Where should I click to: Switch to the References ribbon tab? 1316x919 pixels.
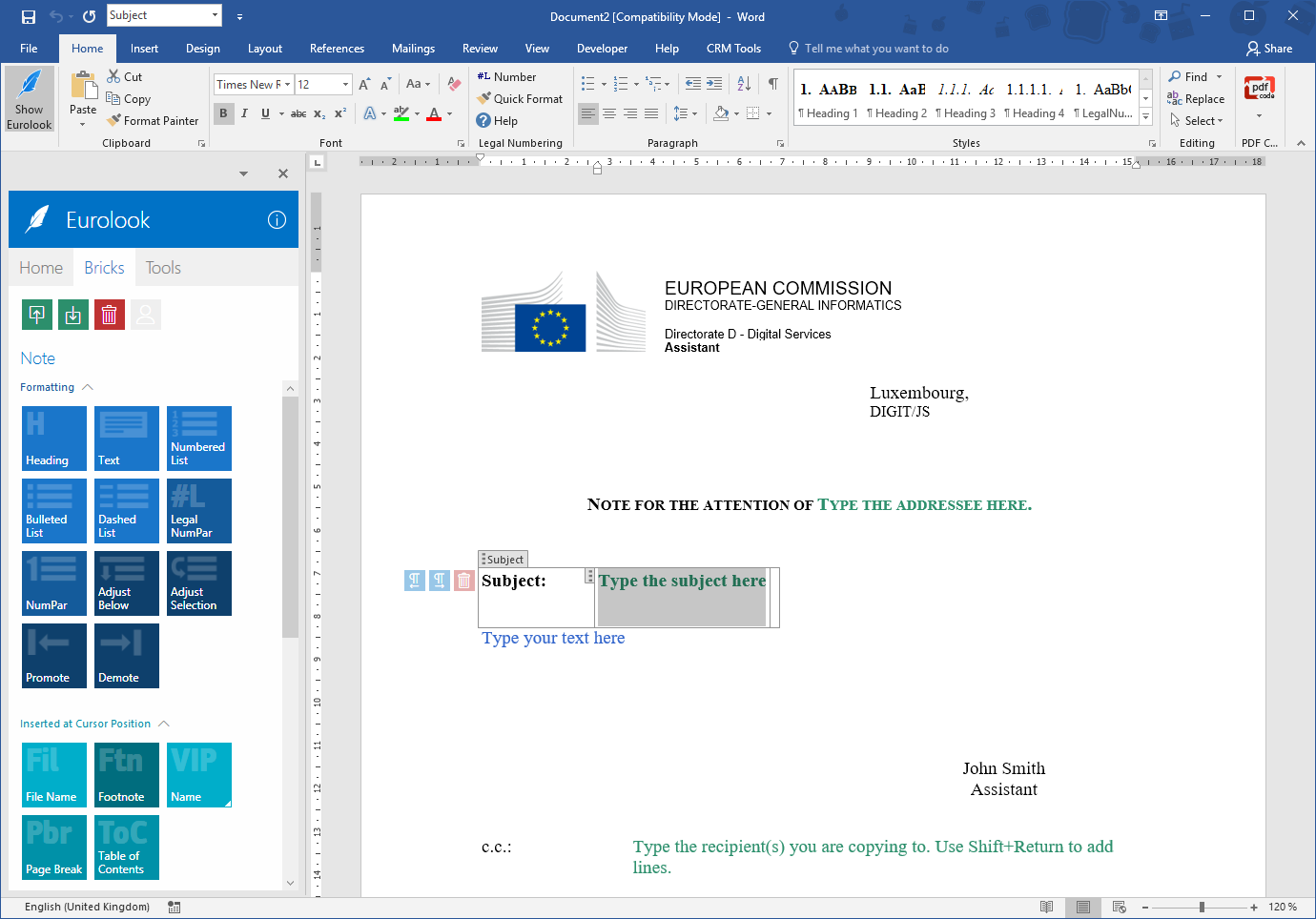[x=337, y=49]
